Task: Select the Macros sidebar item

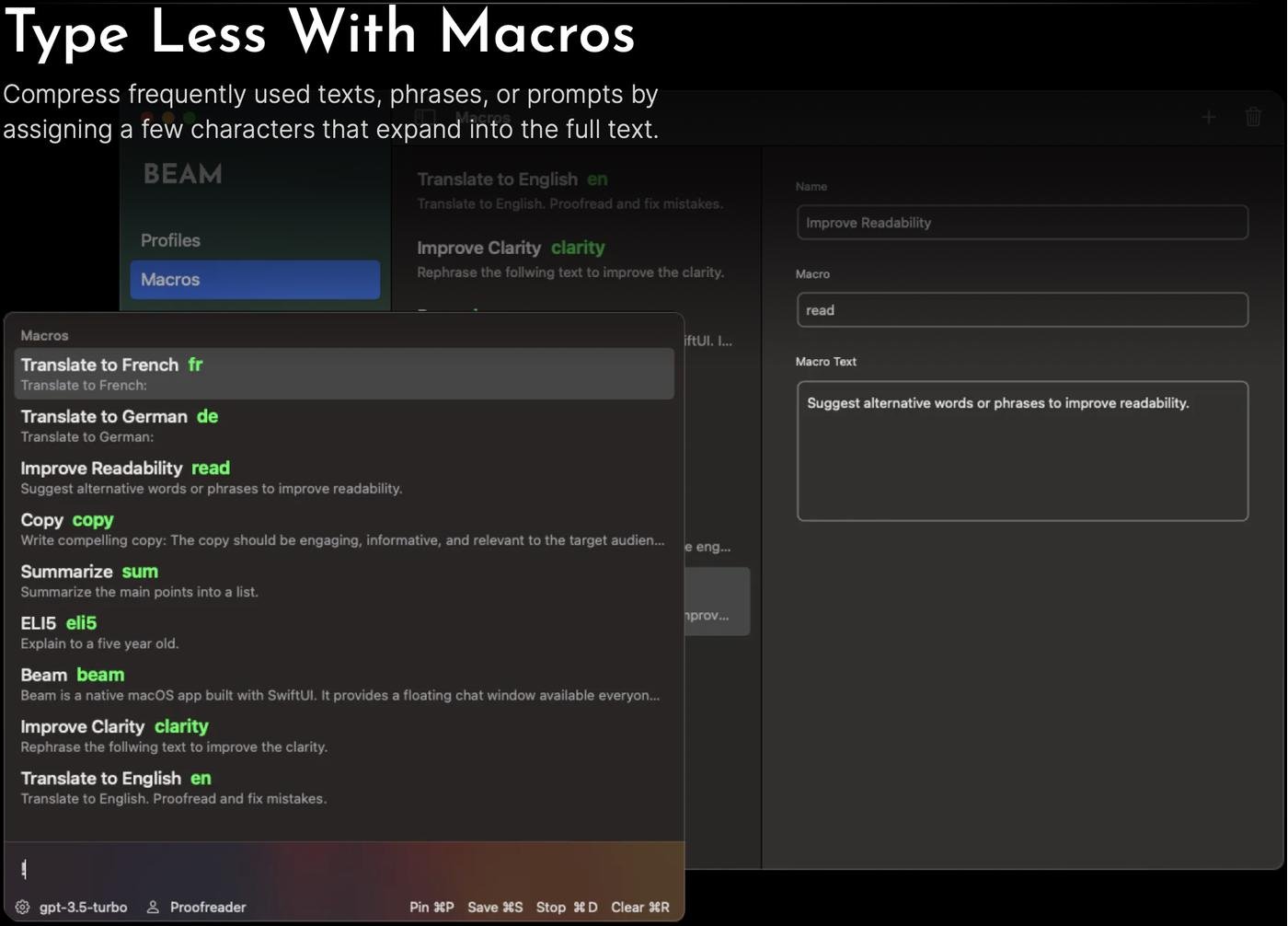Action: point(254,280)
